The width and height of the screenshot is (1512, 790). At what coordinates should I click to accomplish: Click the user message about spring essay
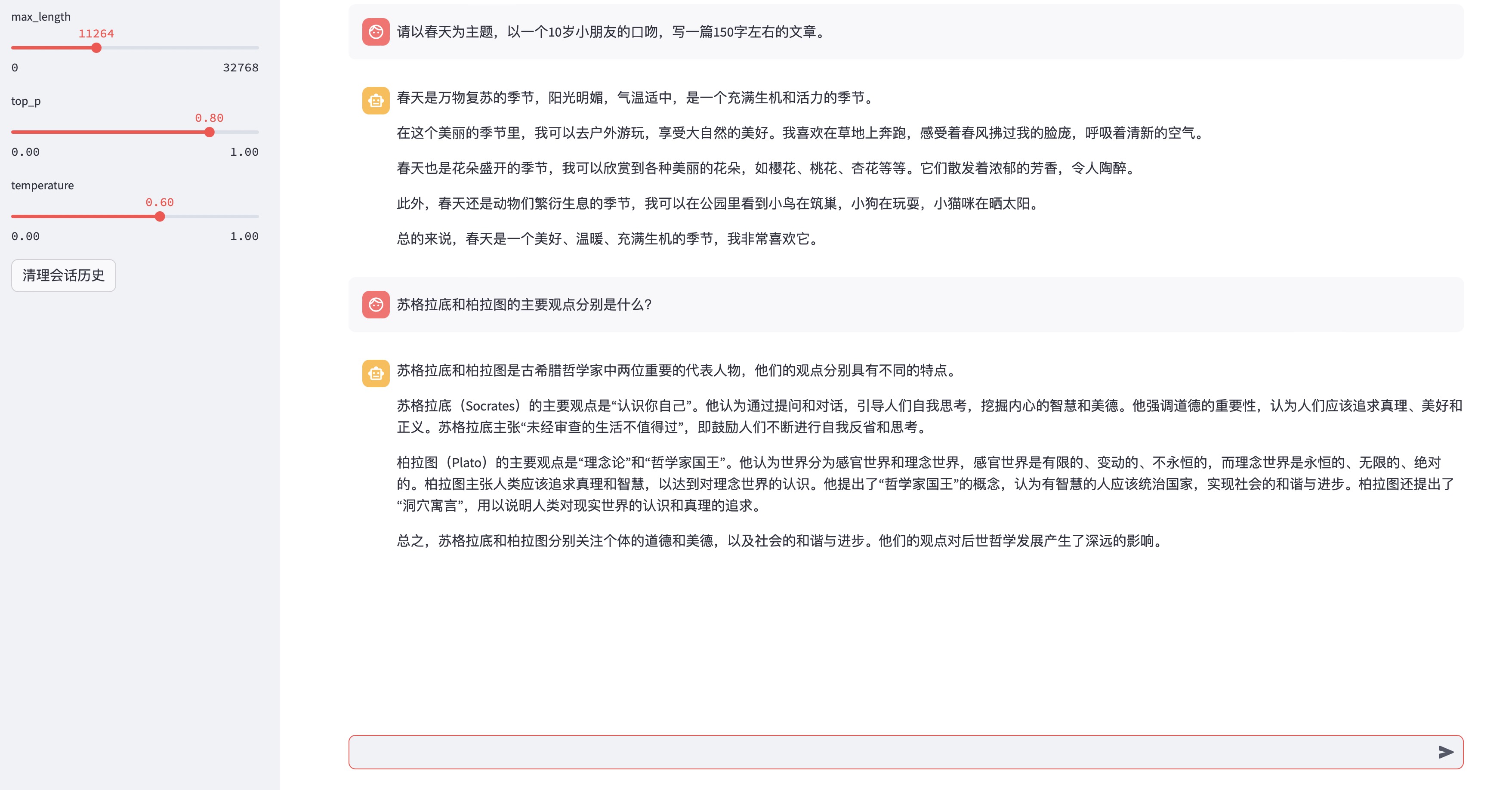pos(611,32)
